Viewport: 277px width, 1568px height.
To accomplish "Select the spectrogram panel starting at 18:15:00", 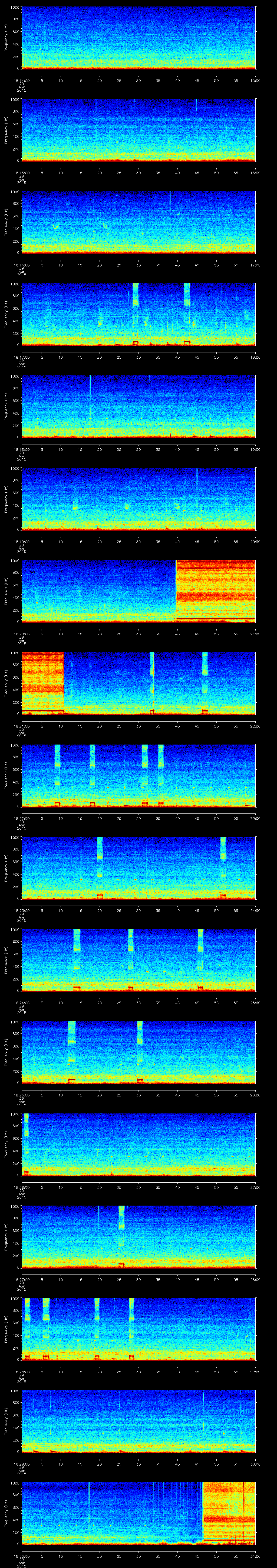I will click(x=138, y=130).
